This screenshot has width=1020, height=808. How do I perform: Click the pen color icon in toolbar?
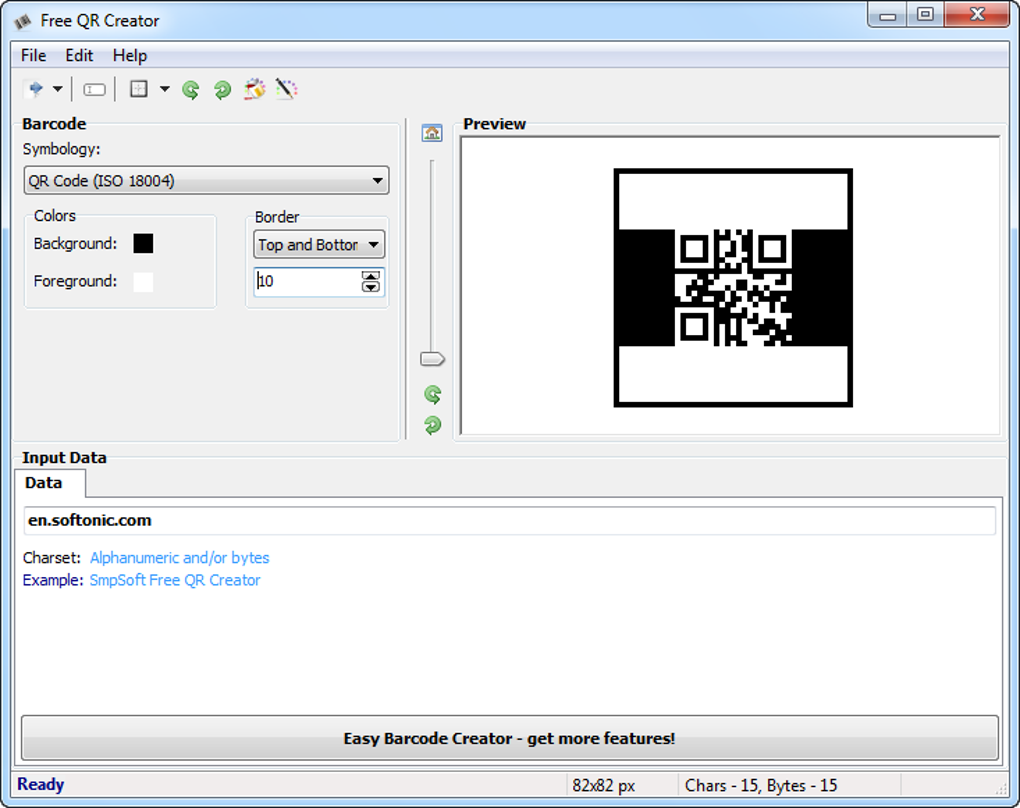pyautogui.click(x=286, y=89)
